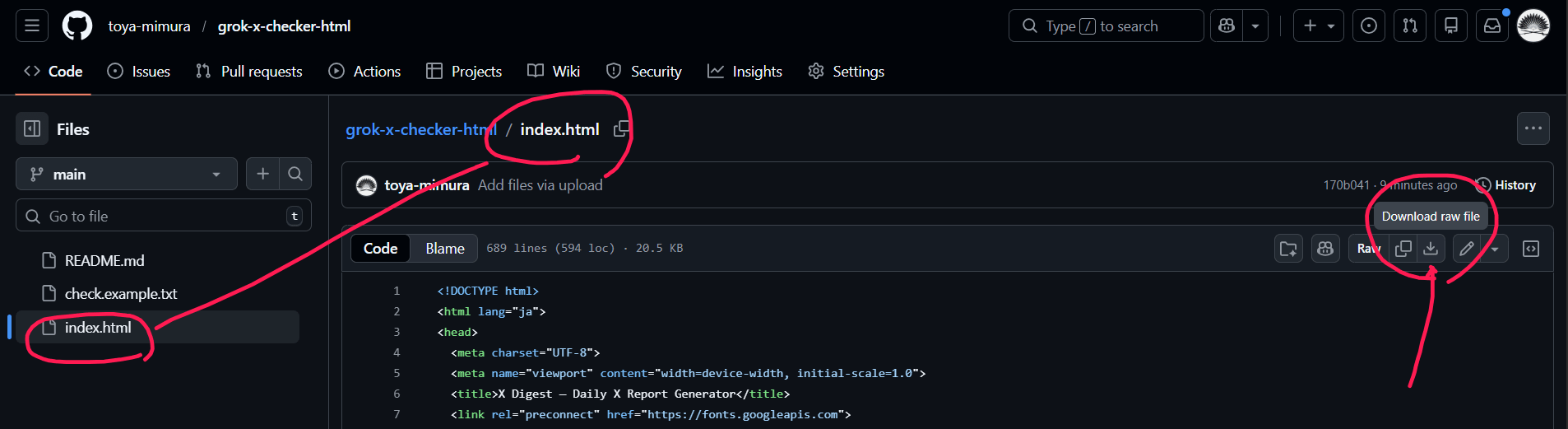Open the create new plus dropdown
Viewport: 1568px width, 429px height.
[x=1319, y=26]
